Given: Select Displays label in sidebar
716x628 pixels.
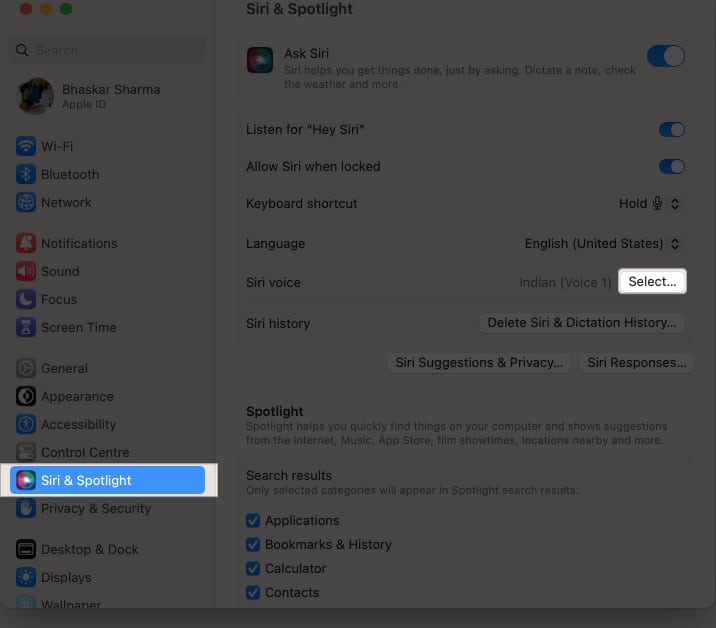Looking at the screenshot, I should (x=66, y=577).
